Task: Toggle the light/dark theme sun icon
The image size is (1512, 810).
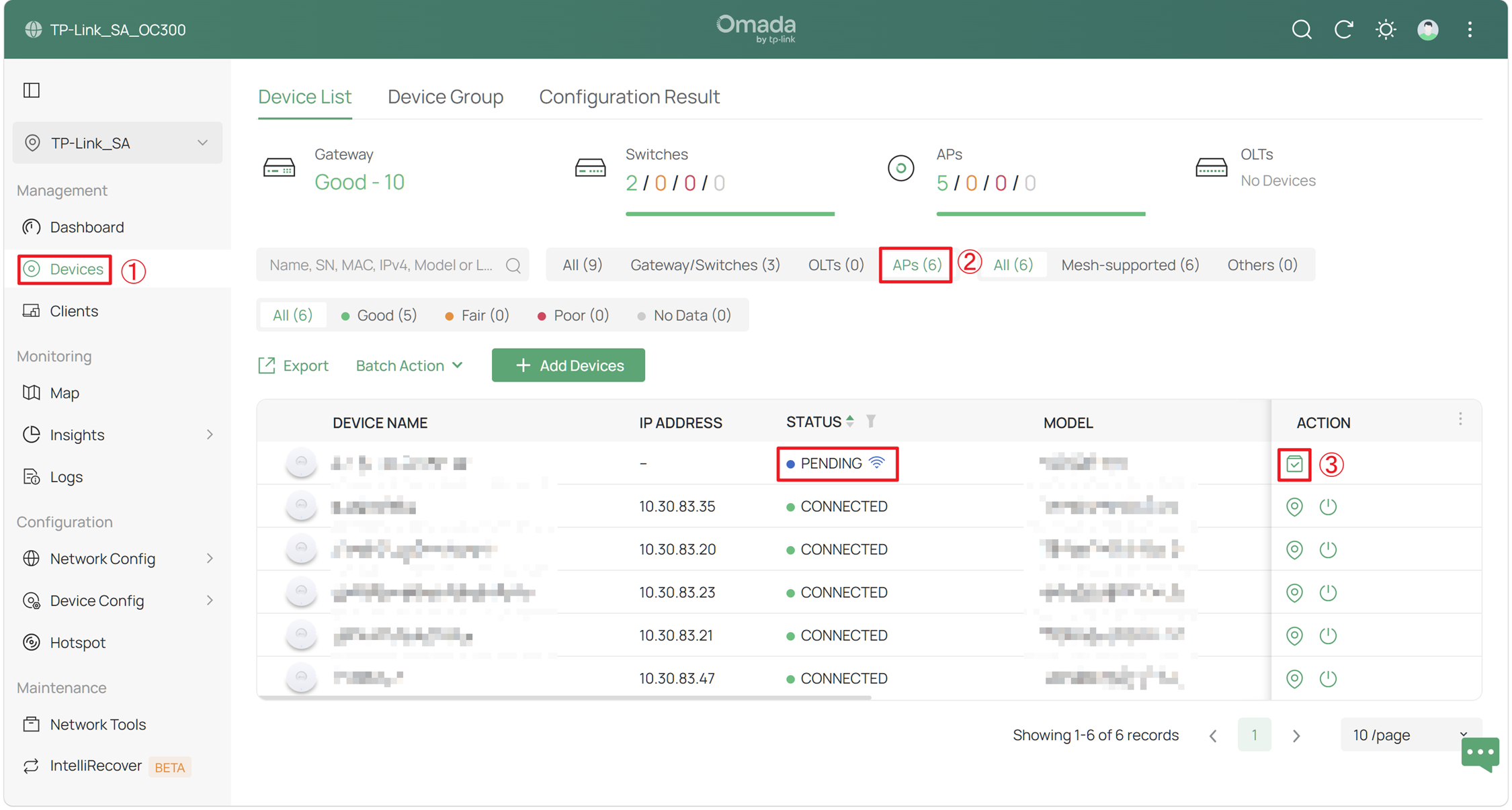Action: click(x=1386, y=30)
